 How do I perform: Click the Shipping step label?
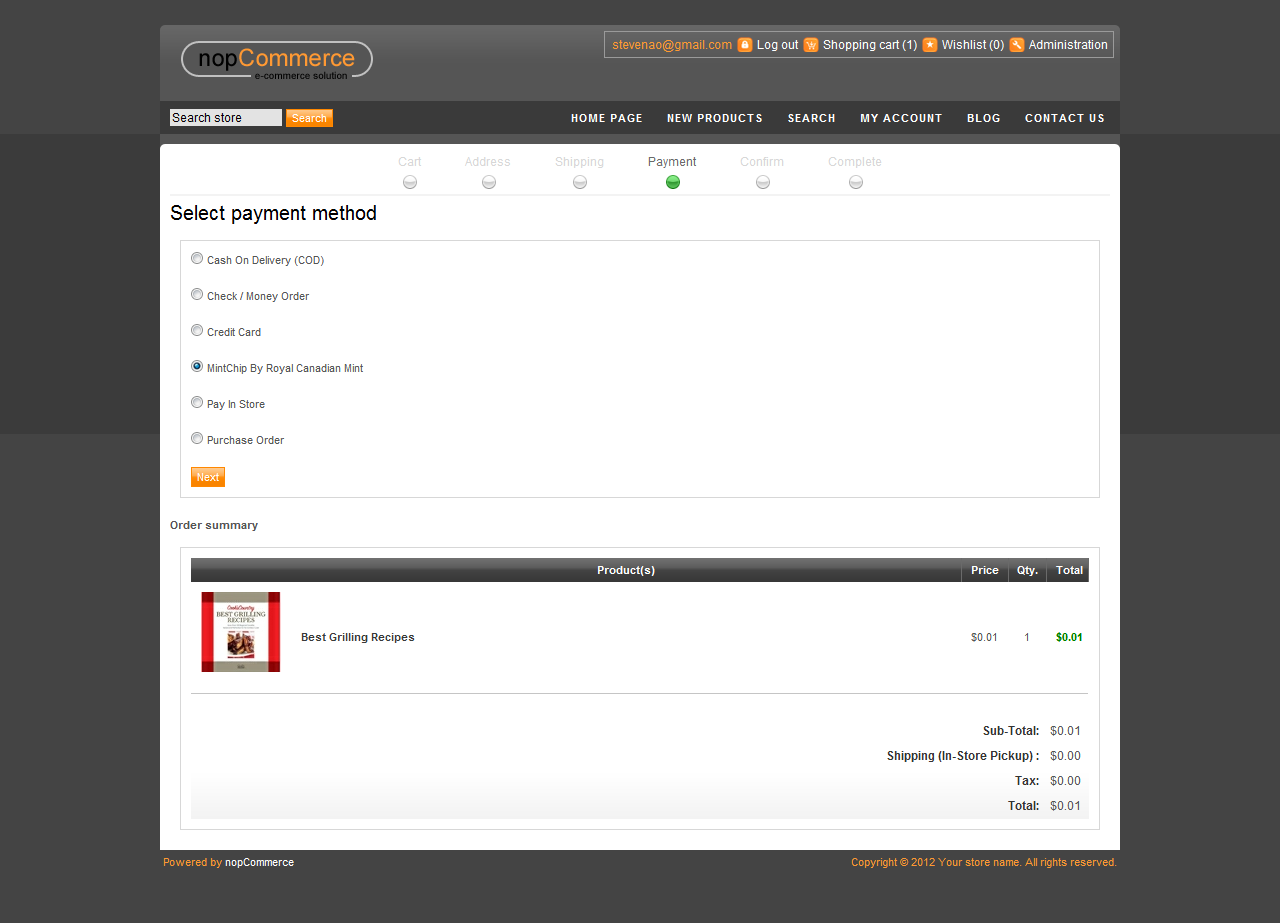(580, 162)
